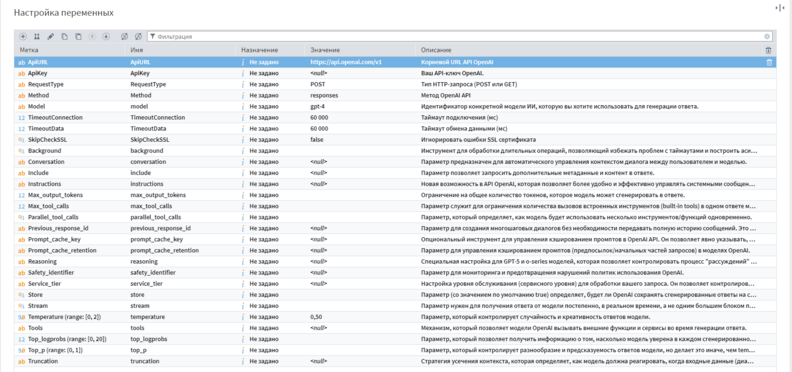Click float type icon of Top_p row
Viewport: 792px width, 372px height.
click(x=21, y=350)
